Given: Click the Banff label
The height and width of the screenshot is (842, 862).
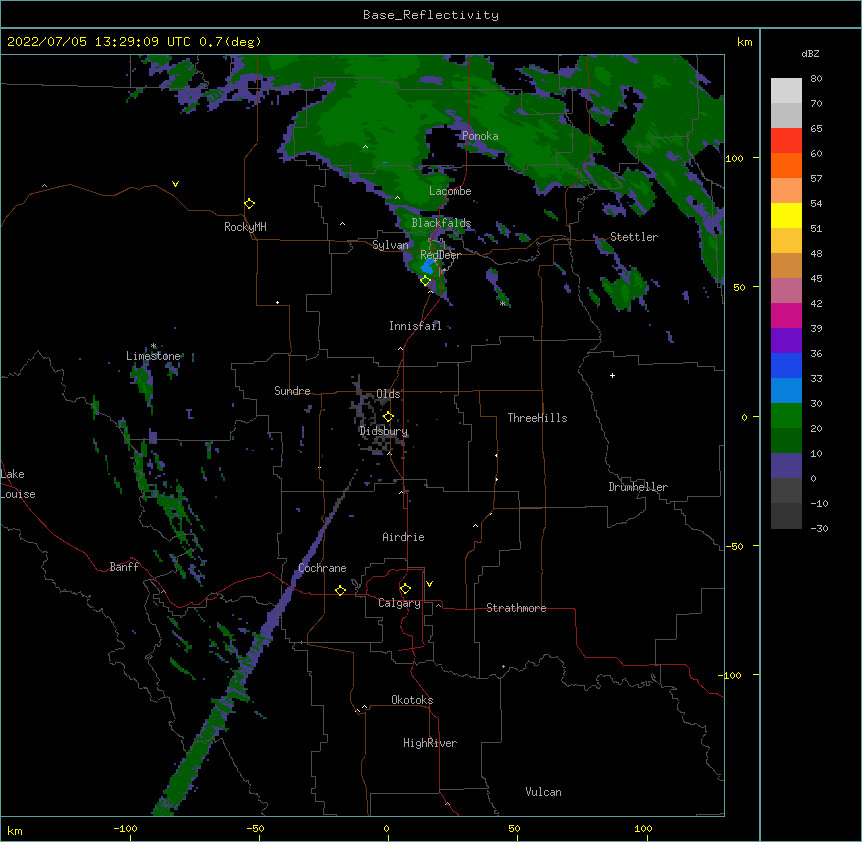Looking at the screenshot, I should tap(124, 567).
